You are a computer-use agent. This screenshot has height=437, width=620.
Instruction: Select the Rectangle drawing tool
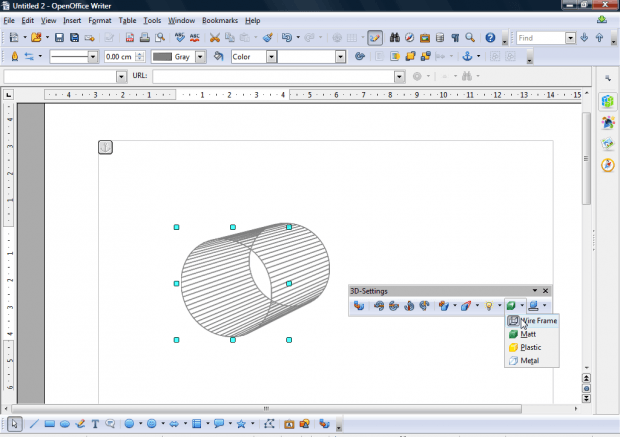pos(49,424)
